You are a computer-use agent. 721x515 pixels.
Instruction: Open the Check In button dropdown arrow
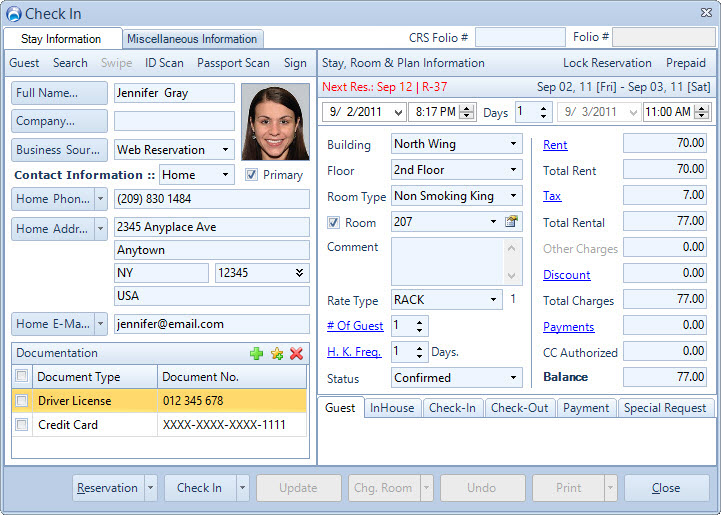[242, 488]
